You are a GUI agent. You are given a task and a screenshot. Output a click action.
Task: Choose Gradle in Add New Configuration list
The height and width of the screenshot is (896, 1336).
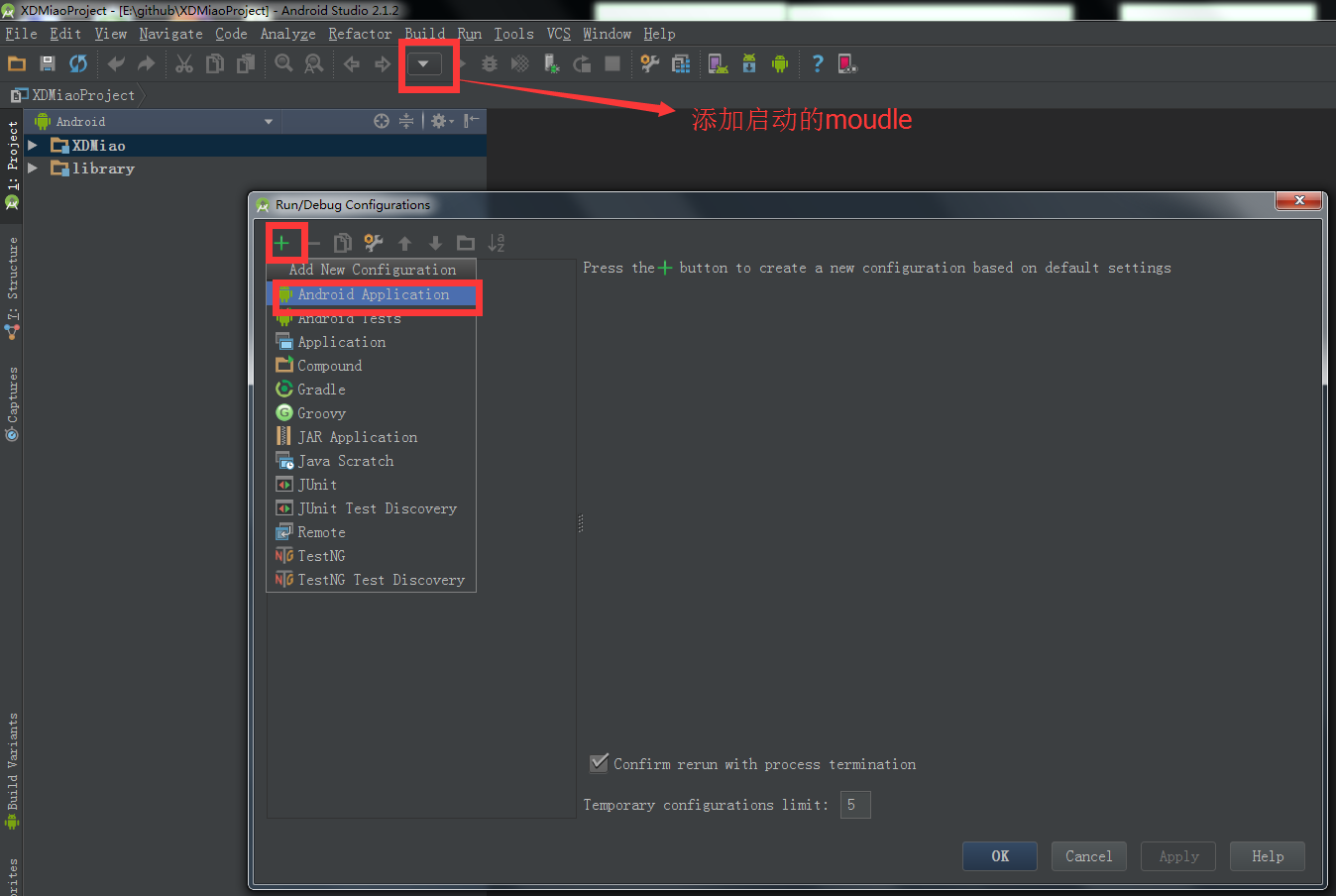(x=321, y=390)
